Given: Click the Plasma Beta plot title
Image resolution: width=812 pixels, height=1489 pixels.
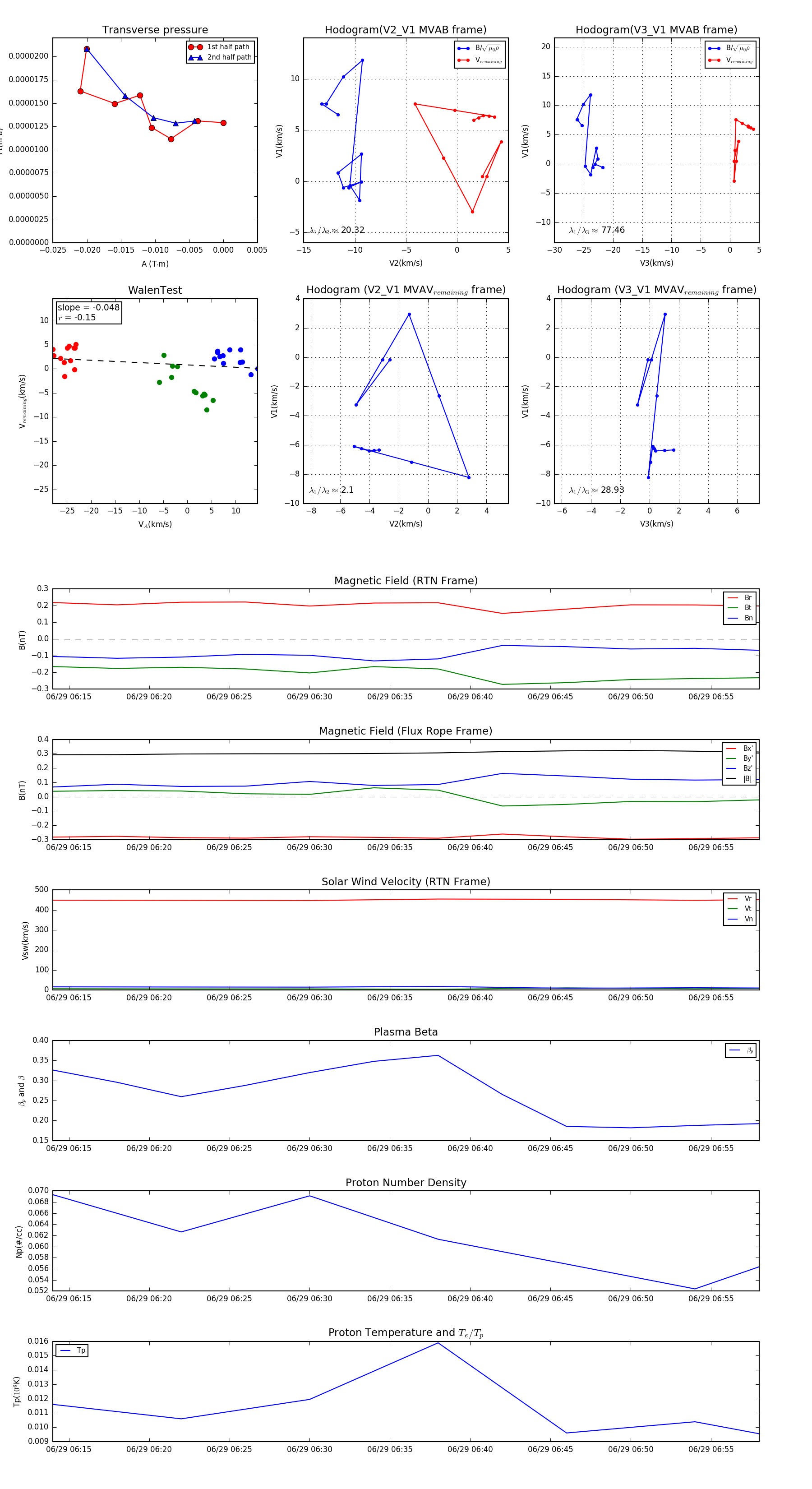Looking at the screenshot, I should coord(406,1032).
